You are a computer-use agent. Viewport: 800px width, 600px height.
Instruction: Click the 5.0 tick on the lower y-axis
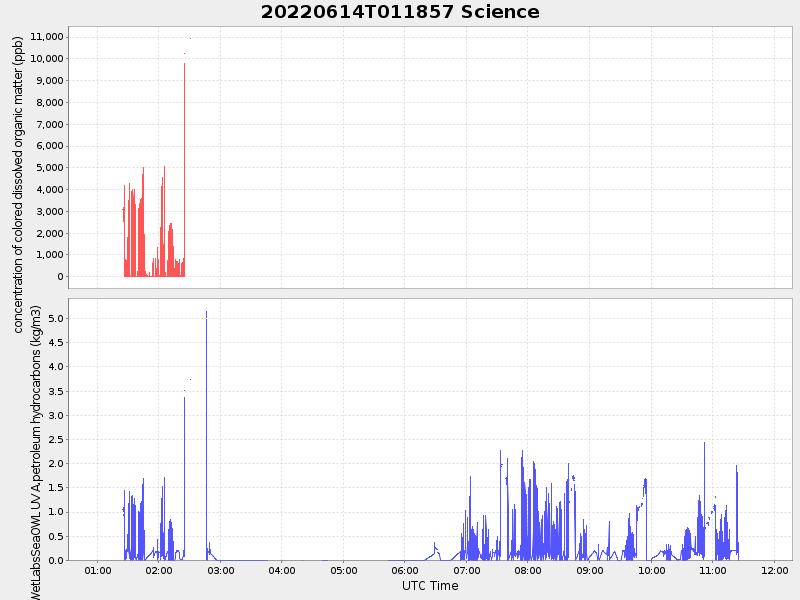(56, 318)
